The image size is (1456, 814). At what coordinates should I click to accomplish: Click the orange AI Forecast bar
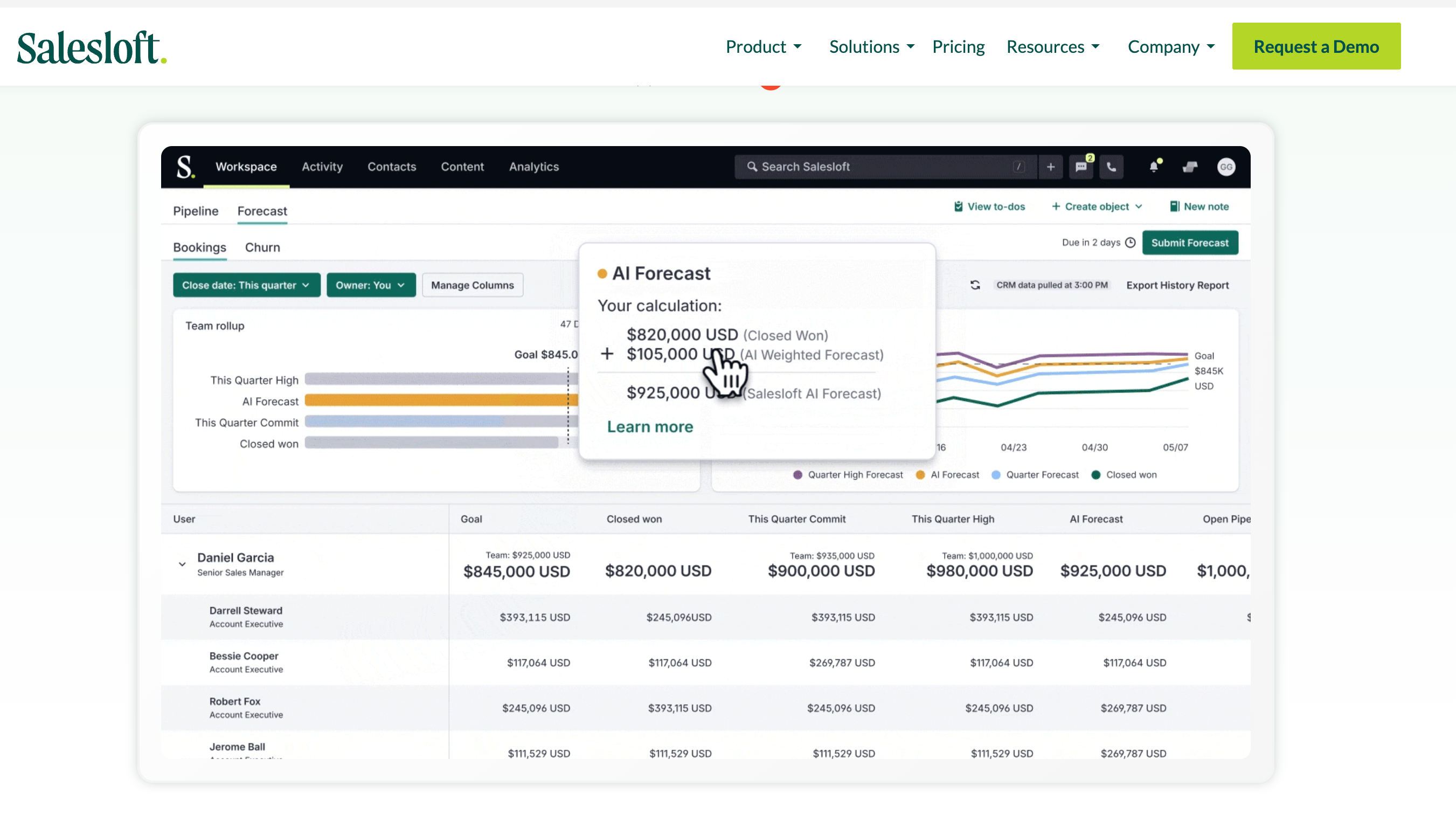coord(441,400)
